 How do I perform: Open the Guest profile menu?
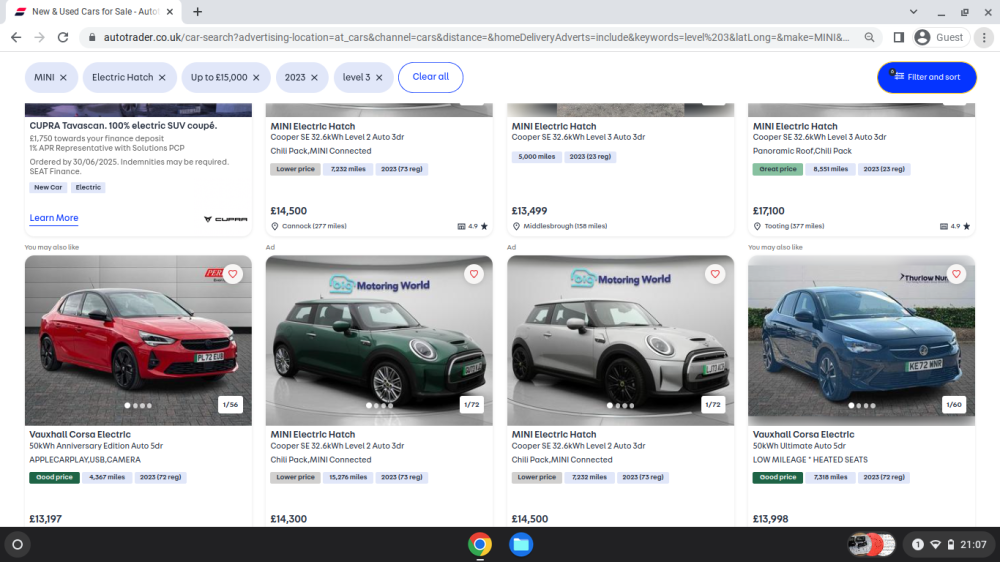click(939, 38)
